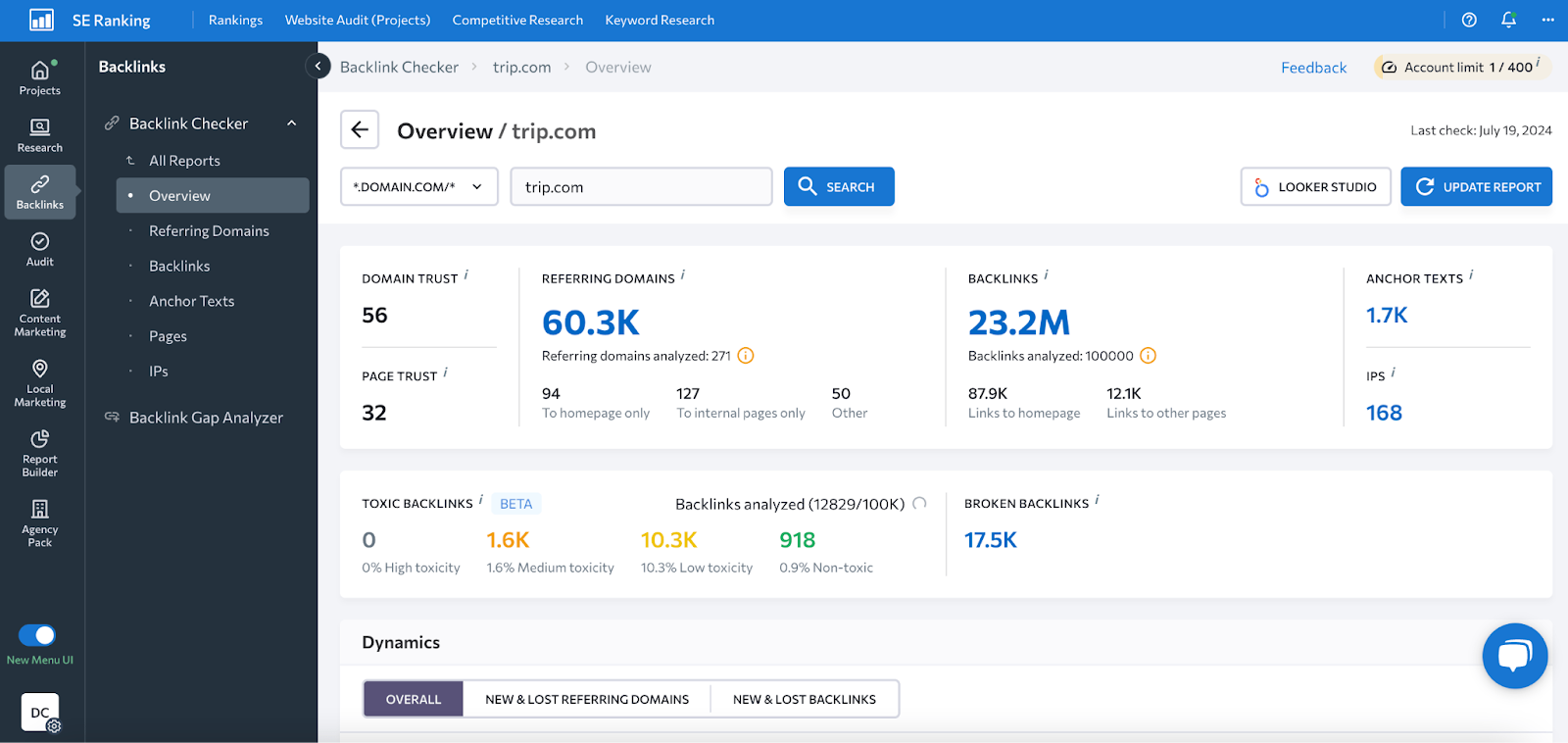Open the *.DOMAIN.COM/* scope dropdown

(418, 186)
